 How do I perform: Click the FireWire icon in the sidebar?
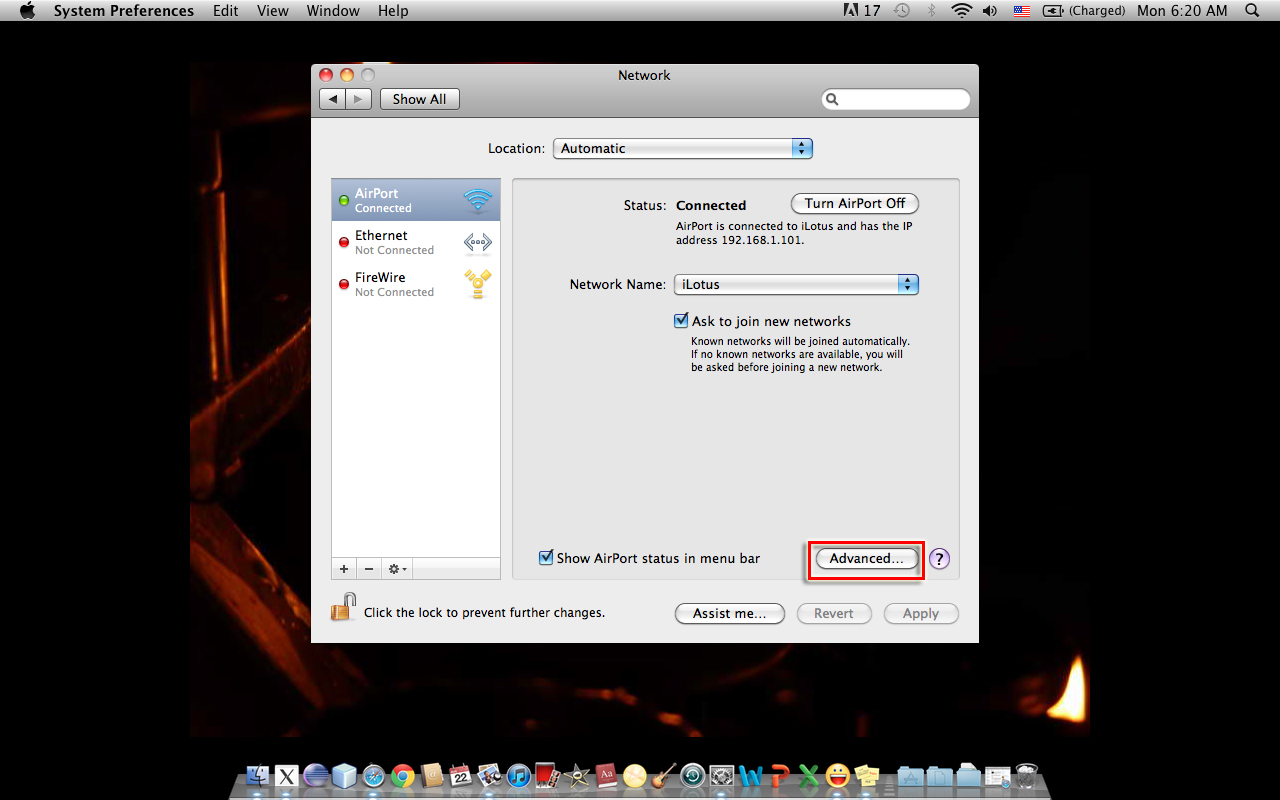click(x=478, y=284)
